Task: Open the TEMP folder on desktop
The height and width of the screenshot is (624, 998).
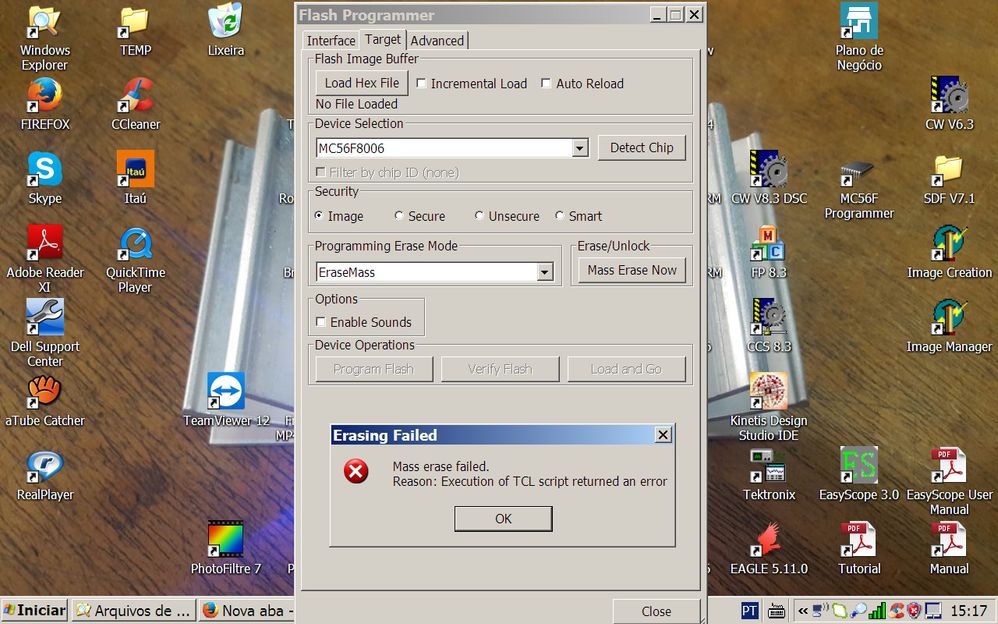Action: tap(135, 31)
